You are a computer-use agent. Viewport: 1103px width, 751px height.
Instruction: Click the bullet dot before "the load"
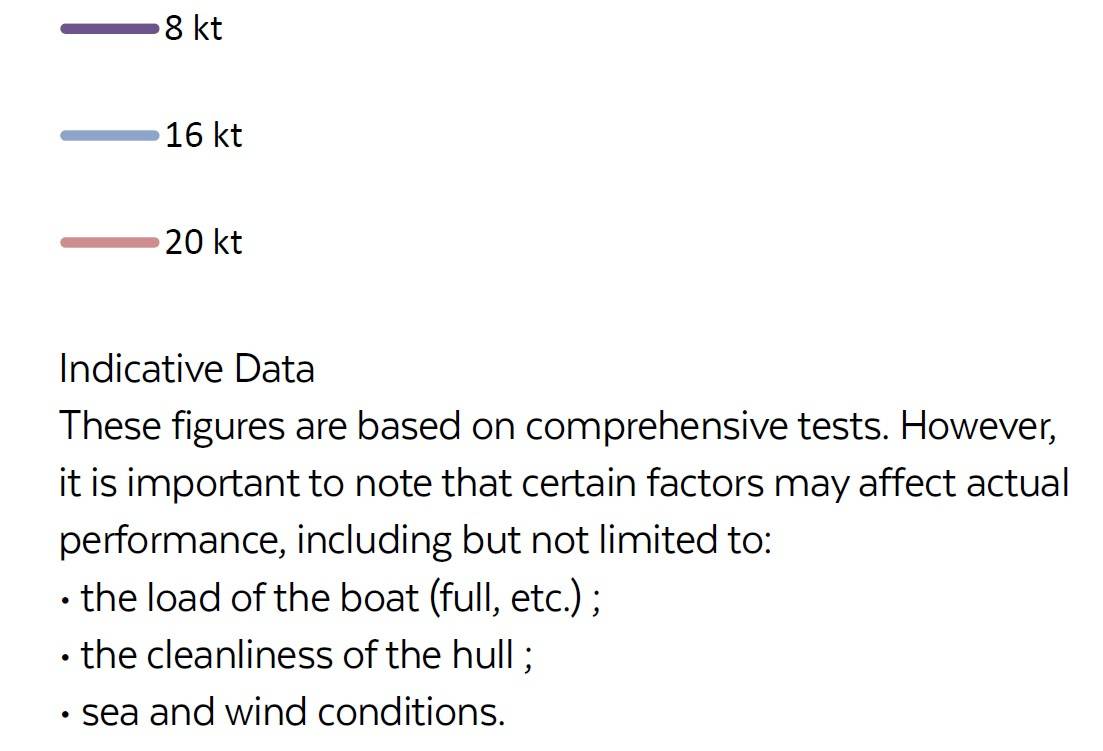click(x=65, y=602)
